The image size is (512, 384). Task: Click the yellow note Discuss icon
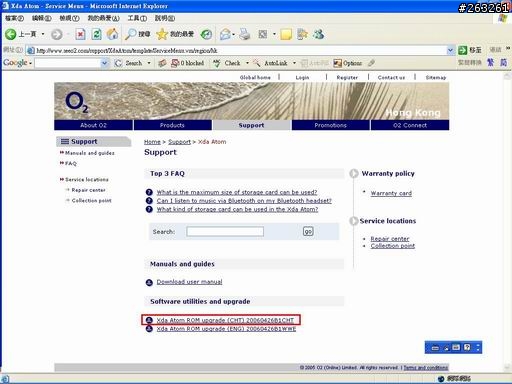point(286,34)
